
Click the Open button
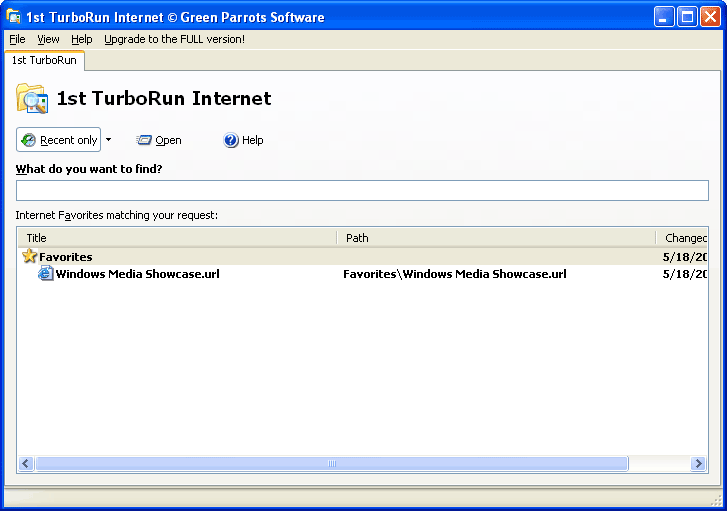tap(159, 140)
